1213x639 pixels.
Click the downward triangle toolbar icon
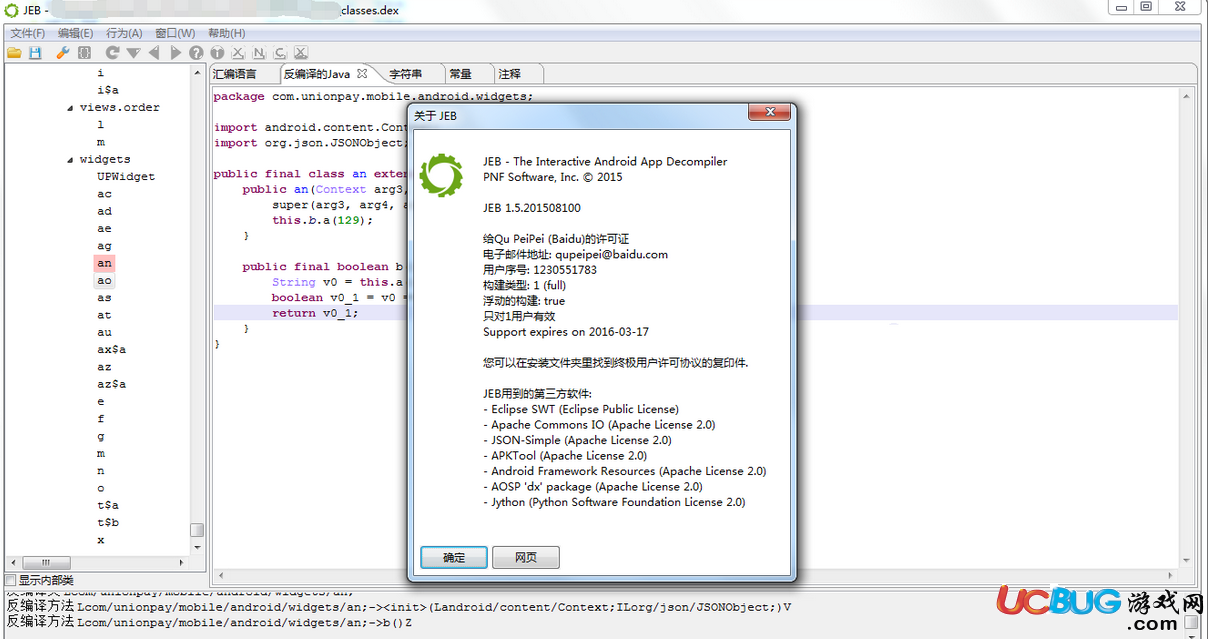133,52
